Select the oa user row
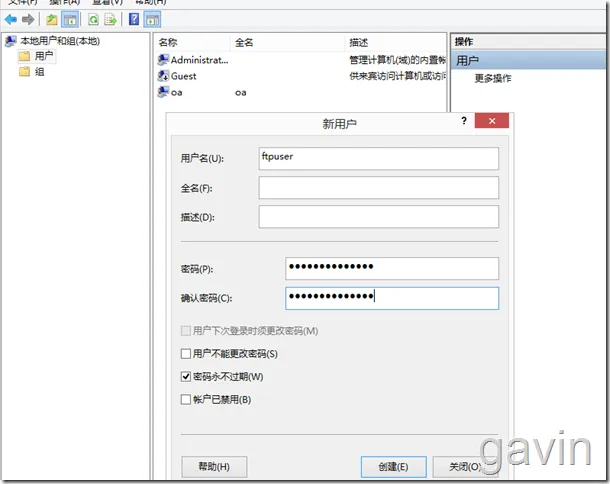Viewport: 610px width, 484px height. (301, 92)
